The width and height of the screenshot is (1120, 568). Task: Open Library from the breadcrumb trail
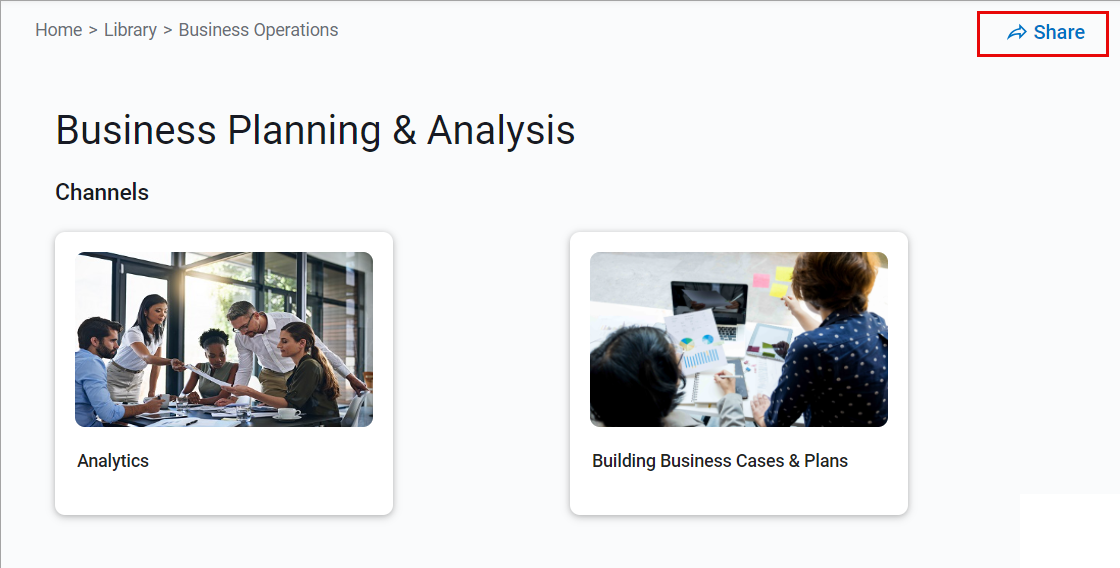pos(130,30)
